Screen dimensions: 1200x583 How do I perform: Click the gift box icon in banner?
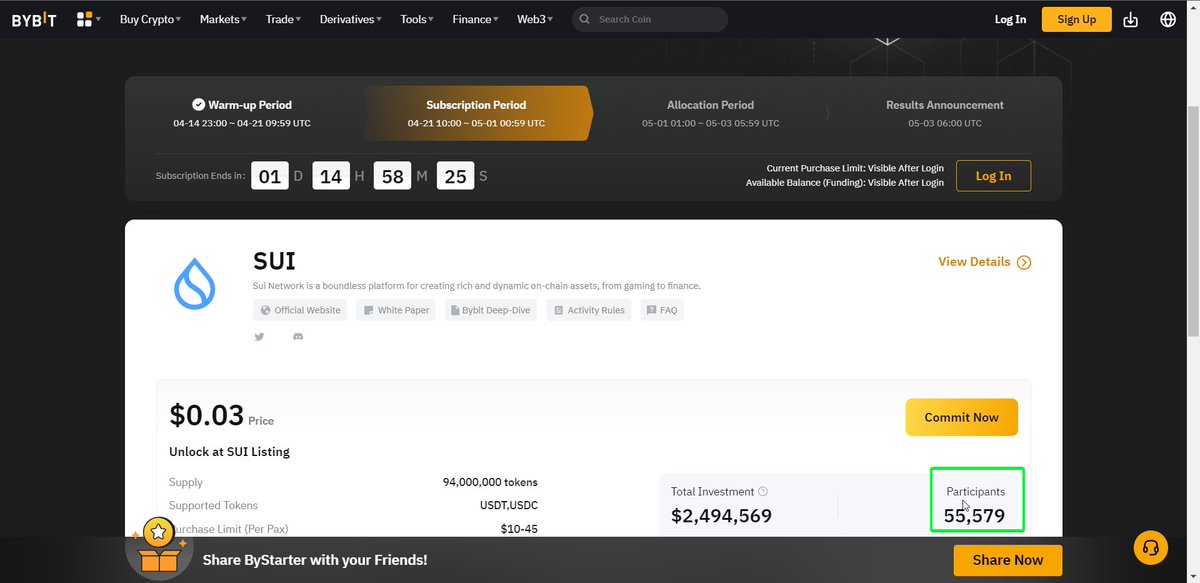(158, 548)
